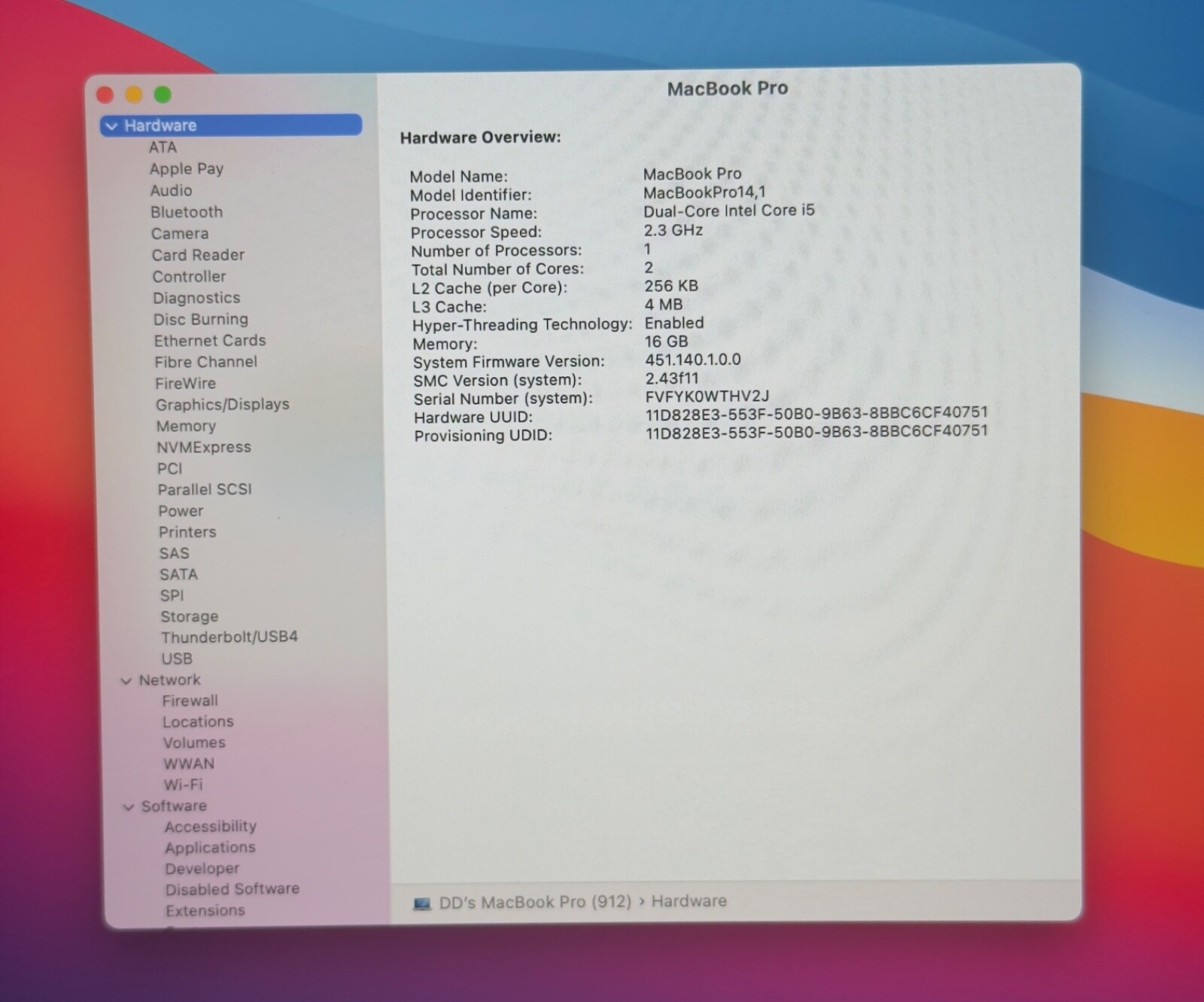Open Firewall under Network

click(190, 701)
